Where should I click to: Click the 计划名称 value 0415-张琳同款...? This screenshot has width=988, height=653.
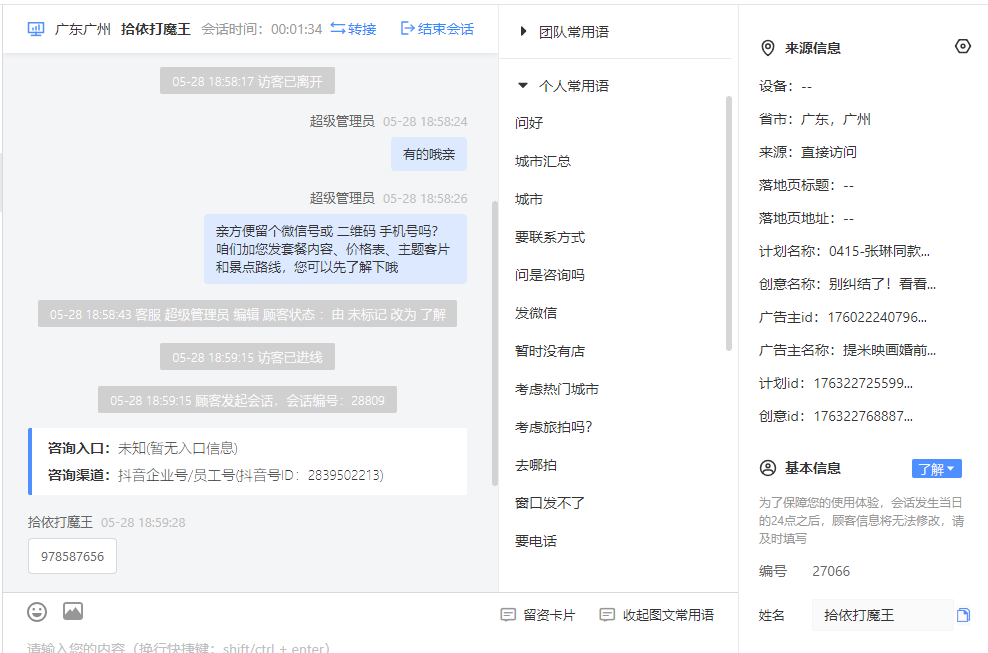tap(879, 251)
